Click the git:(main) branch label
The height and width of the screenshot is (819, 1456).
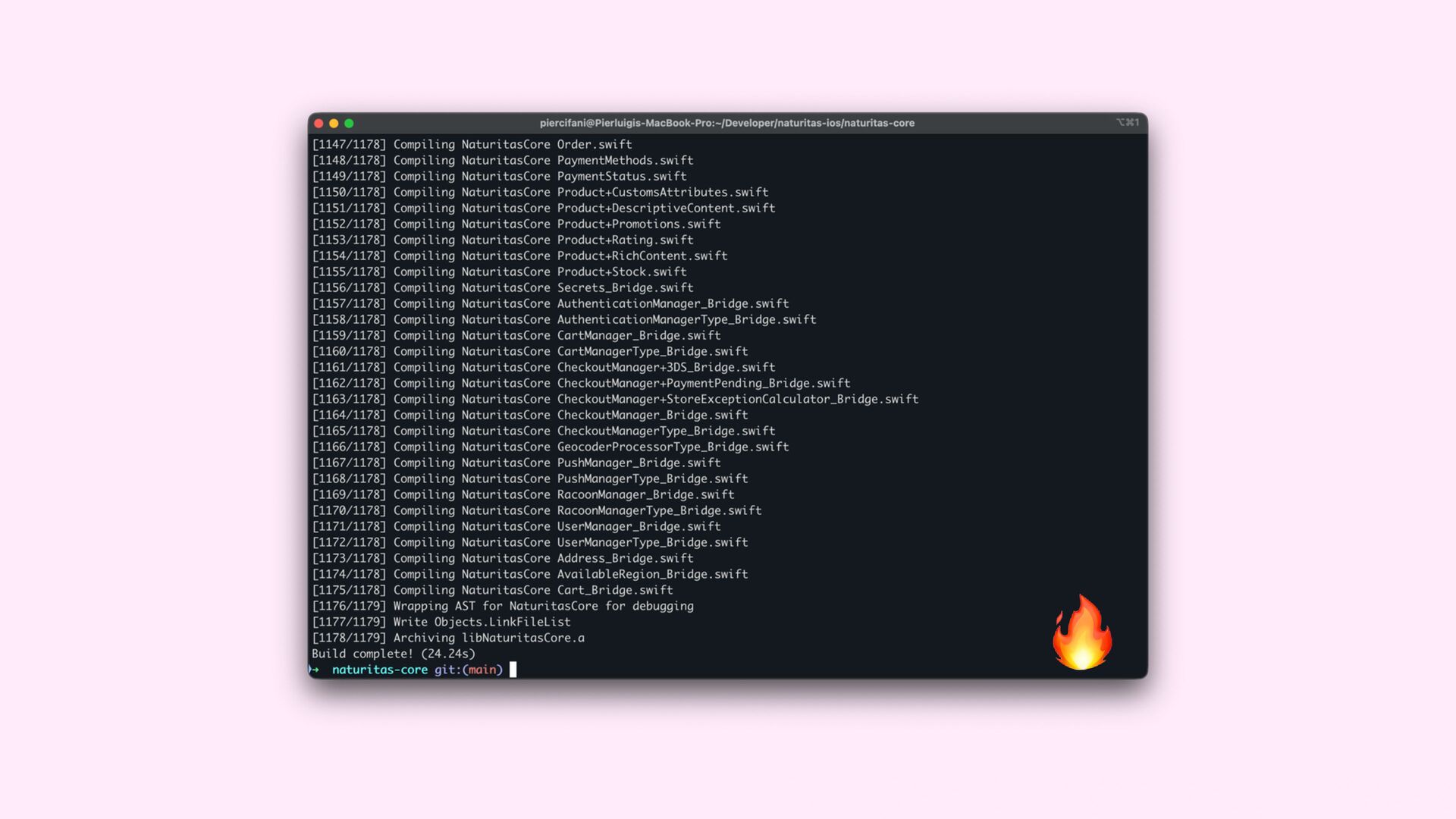click(x=468, y=670)
